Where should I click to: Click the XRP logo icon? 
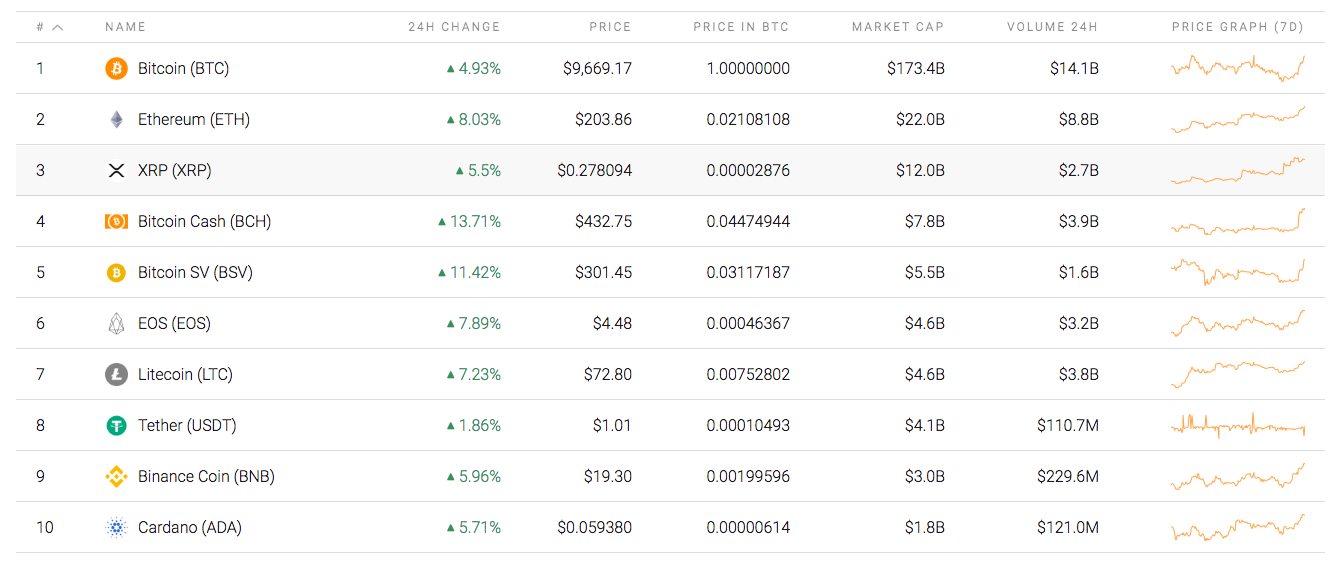117,170
